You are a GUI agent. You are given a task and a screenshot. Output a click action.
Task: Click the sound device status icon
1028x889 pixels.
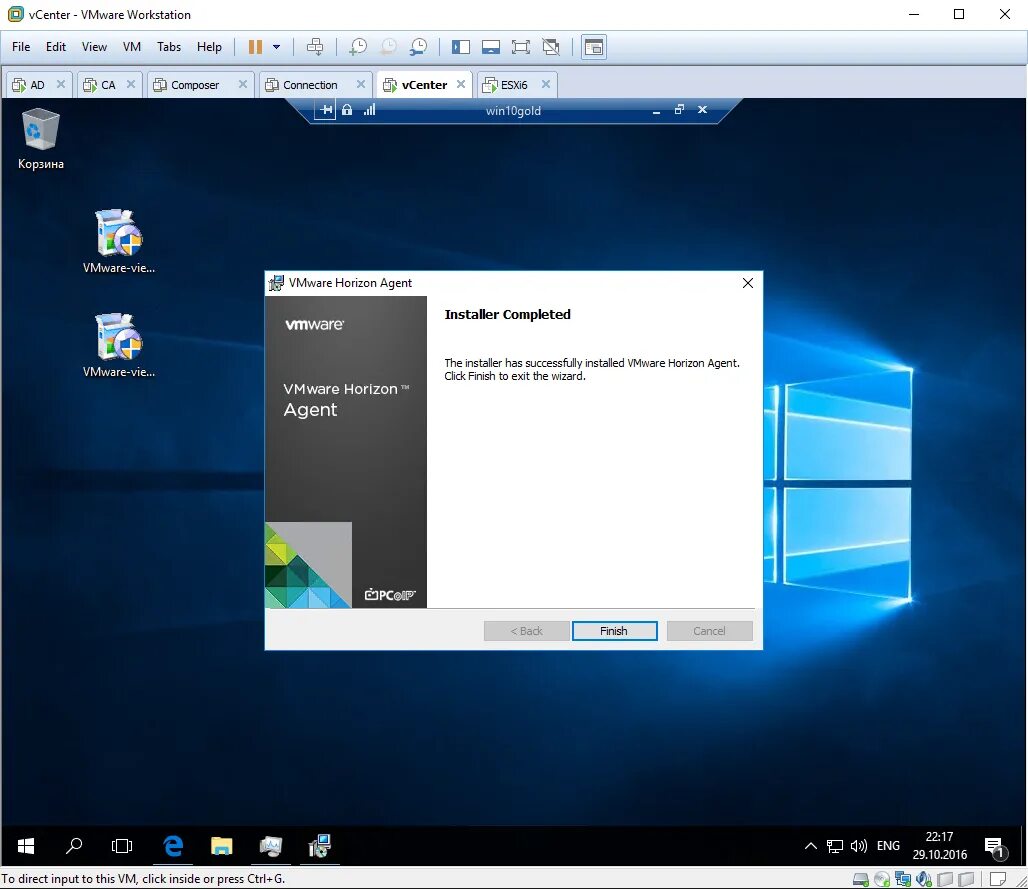pos(922,878)
